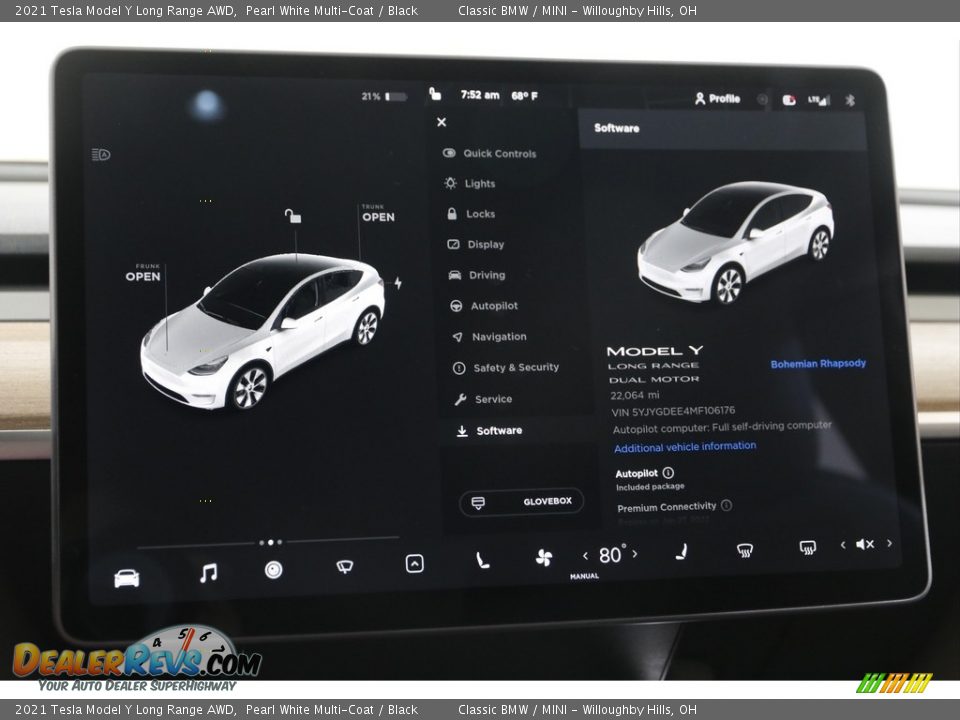Tap the Bluetooth icon in status bar
The image size is (960, 720).
tap(850, 100)
